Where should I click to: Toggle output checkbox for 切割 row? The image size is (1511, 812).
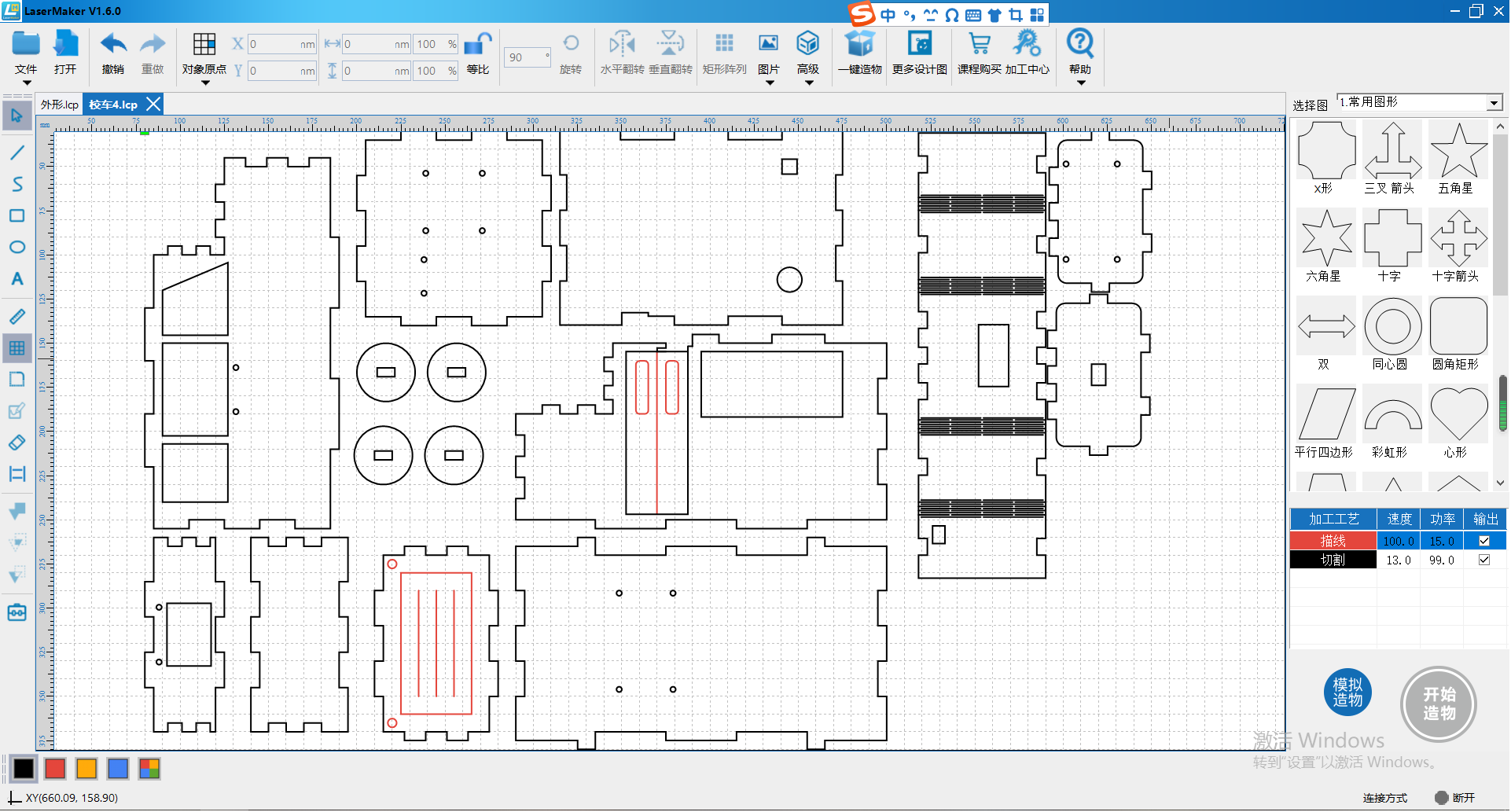1484,560
